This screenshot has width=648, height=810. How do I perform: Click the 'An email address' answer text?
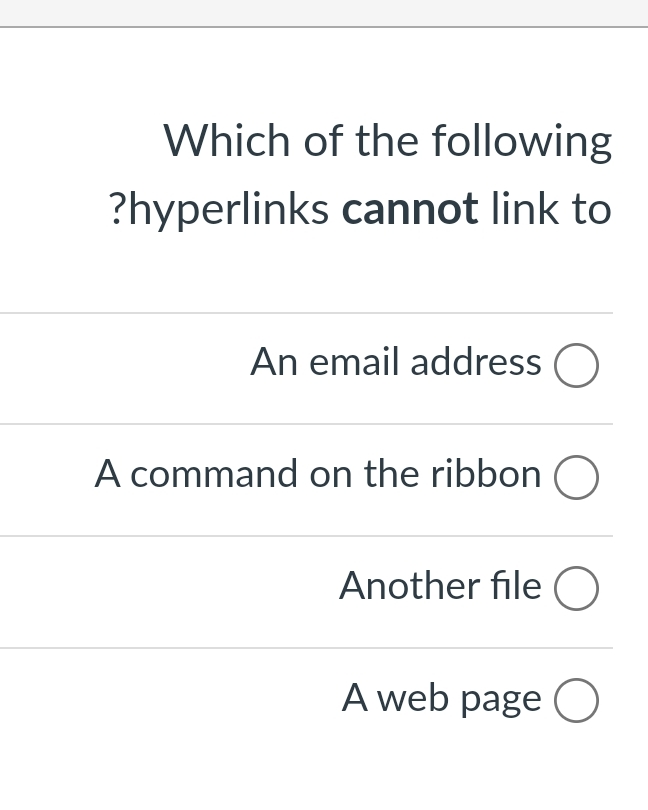point(395,363)
